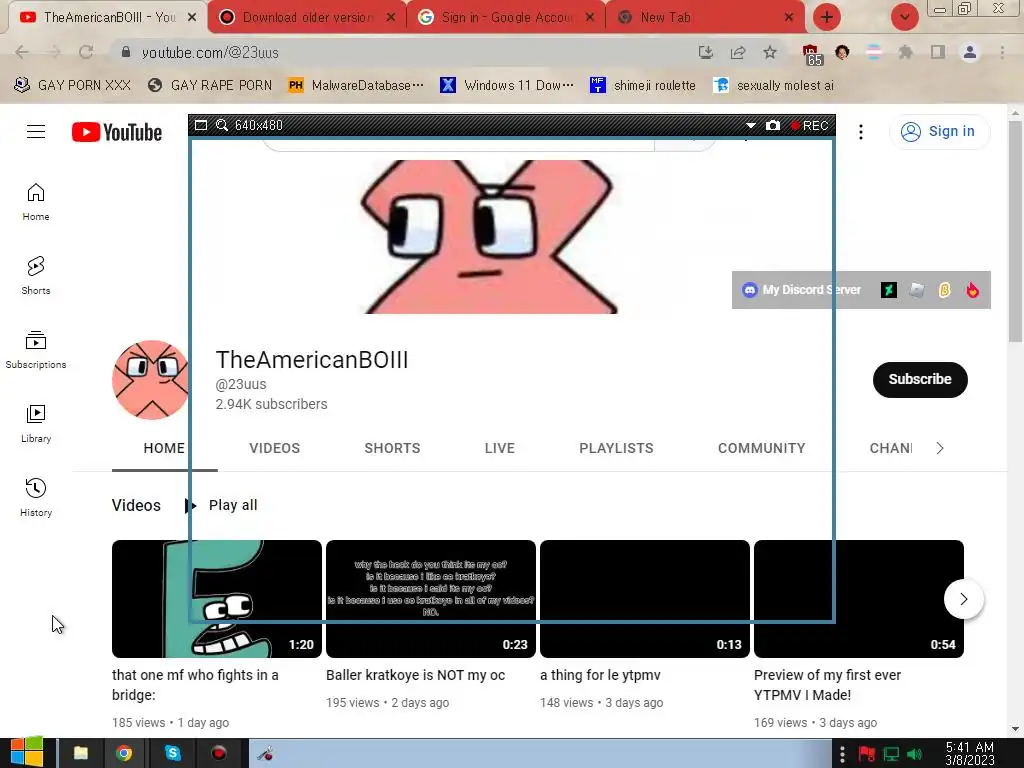1024x768 pixels.
Task: Click recorder 640x480 size label
Action: click(259, 125)
